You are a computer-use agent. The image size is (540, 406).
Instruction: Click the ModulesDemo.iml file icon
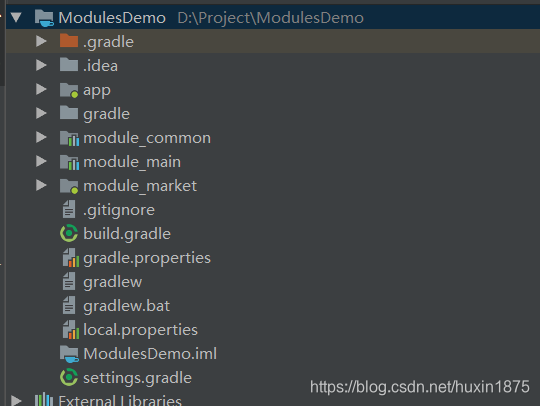69,354
